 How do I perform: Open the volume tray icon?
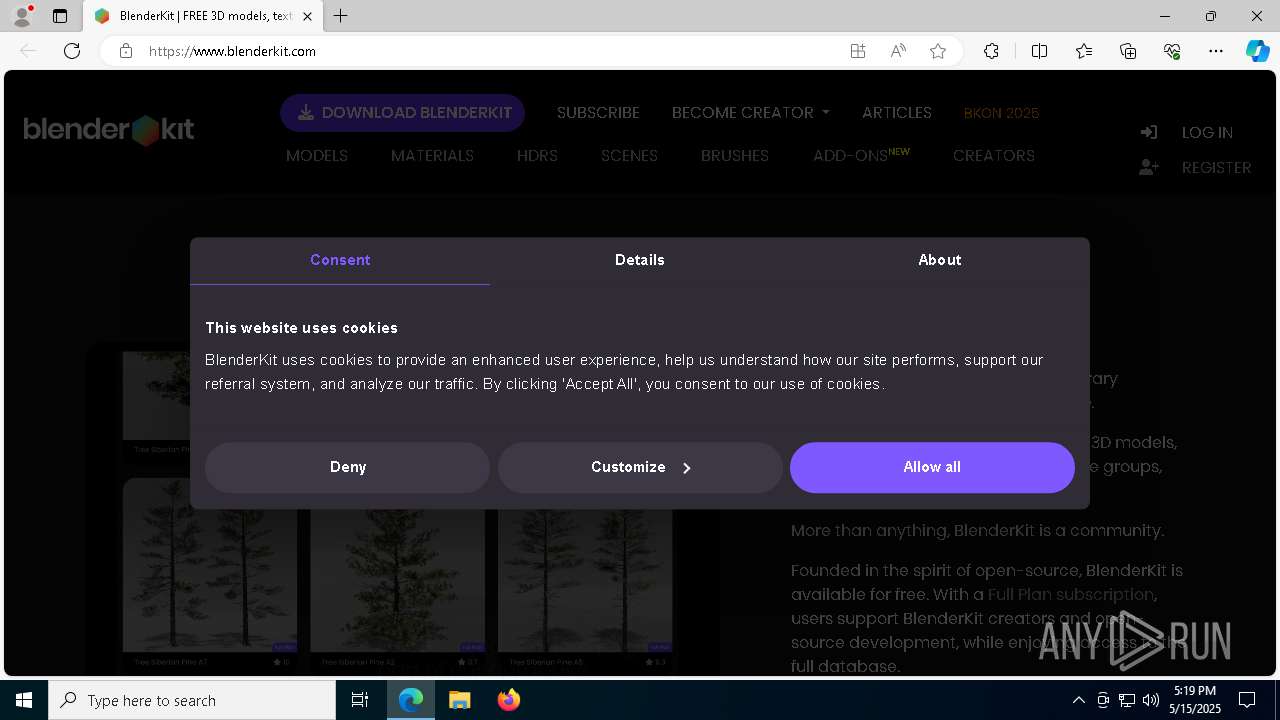[1151, 700]
